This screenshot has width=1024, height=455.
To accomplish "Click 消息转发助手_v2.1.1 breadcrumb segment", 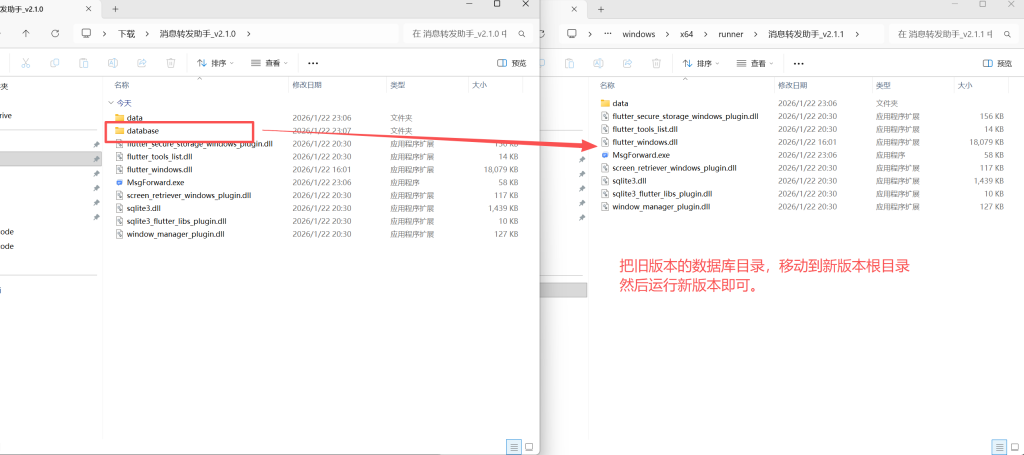I will [807, 34].
